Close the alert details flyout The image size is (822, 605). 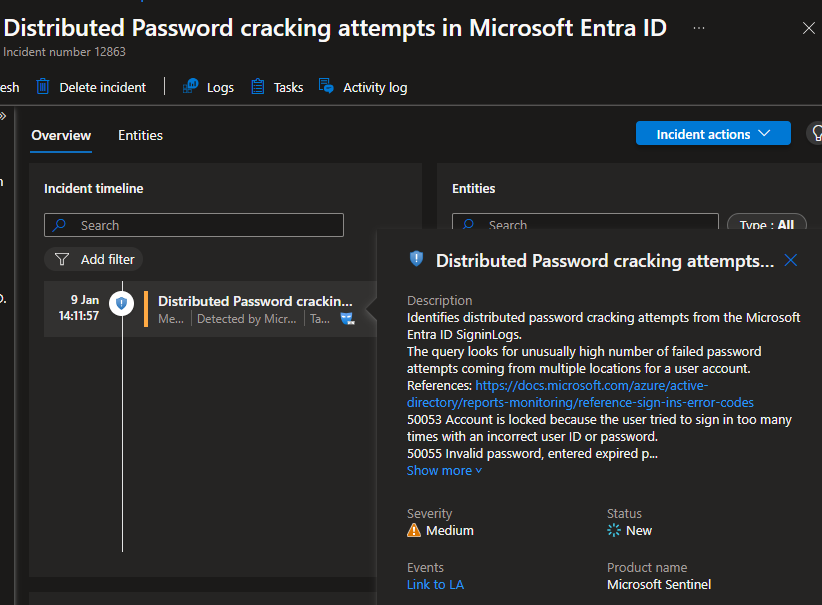pos(791,260)
